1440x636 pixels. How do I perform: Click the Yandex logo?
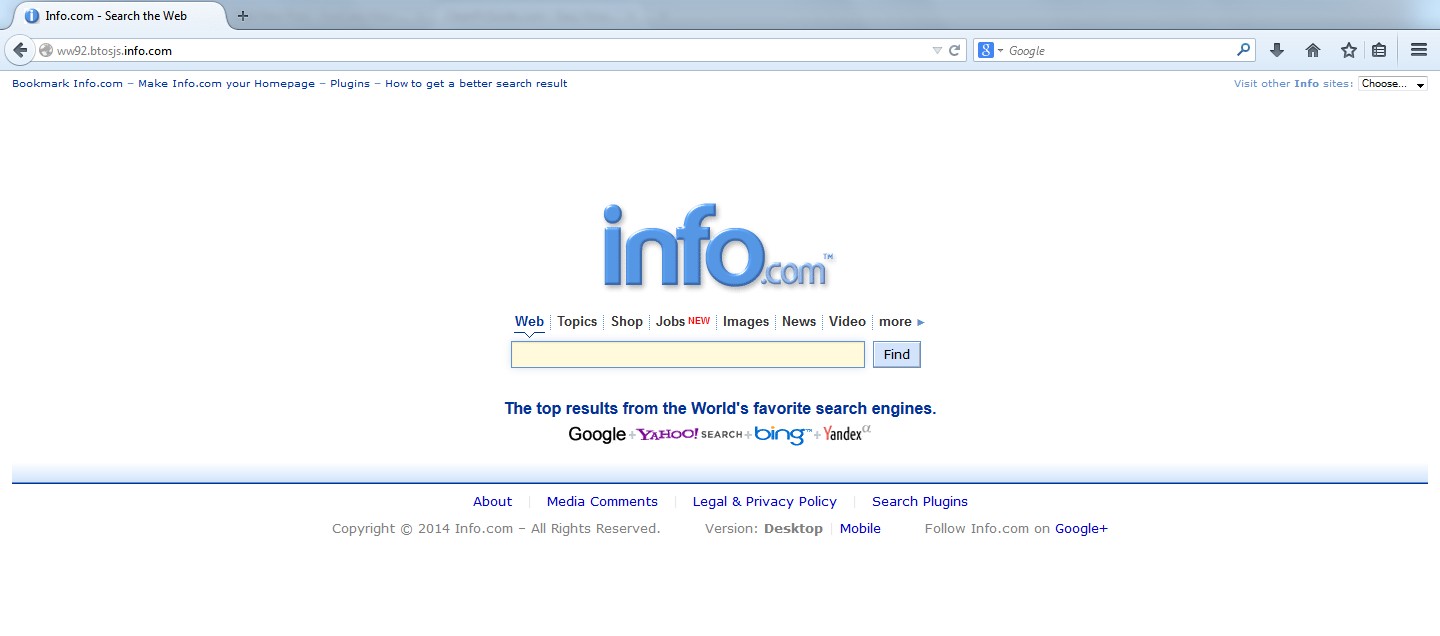[x=847, y=433]
